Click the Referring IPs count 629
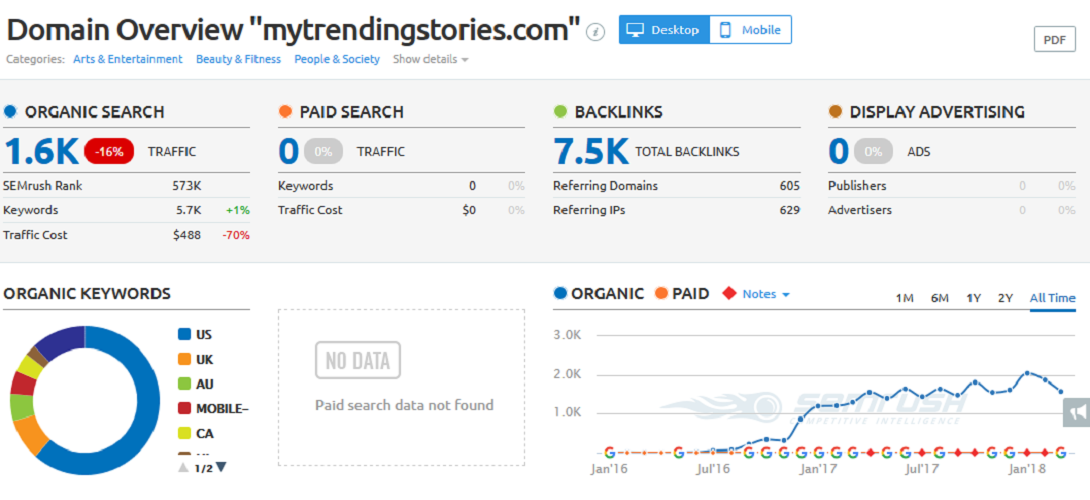Image resolution: width=1090 pixels, height=500 pixels. tap(790, 210)
